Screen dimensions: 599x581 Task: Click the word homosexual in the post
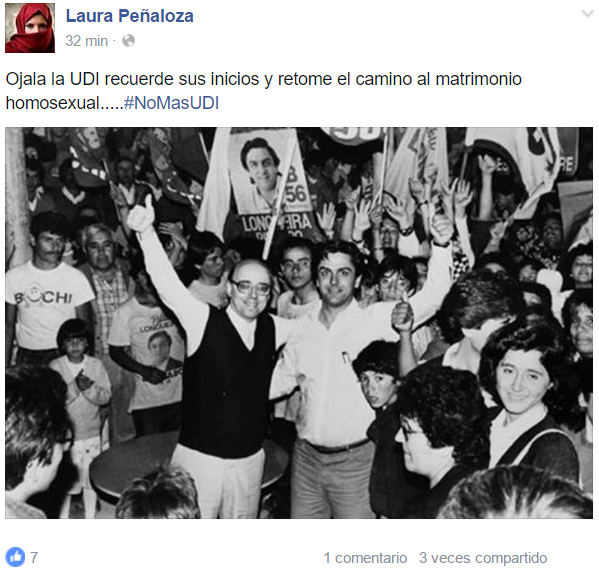point(53,103)
